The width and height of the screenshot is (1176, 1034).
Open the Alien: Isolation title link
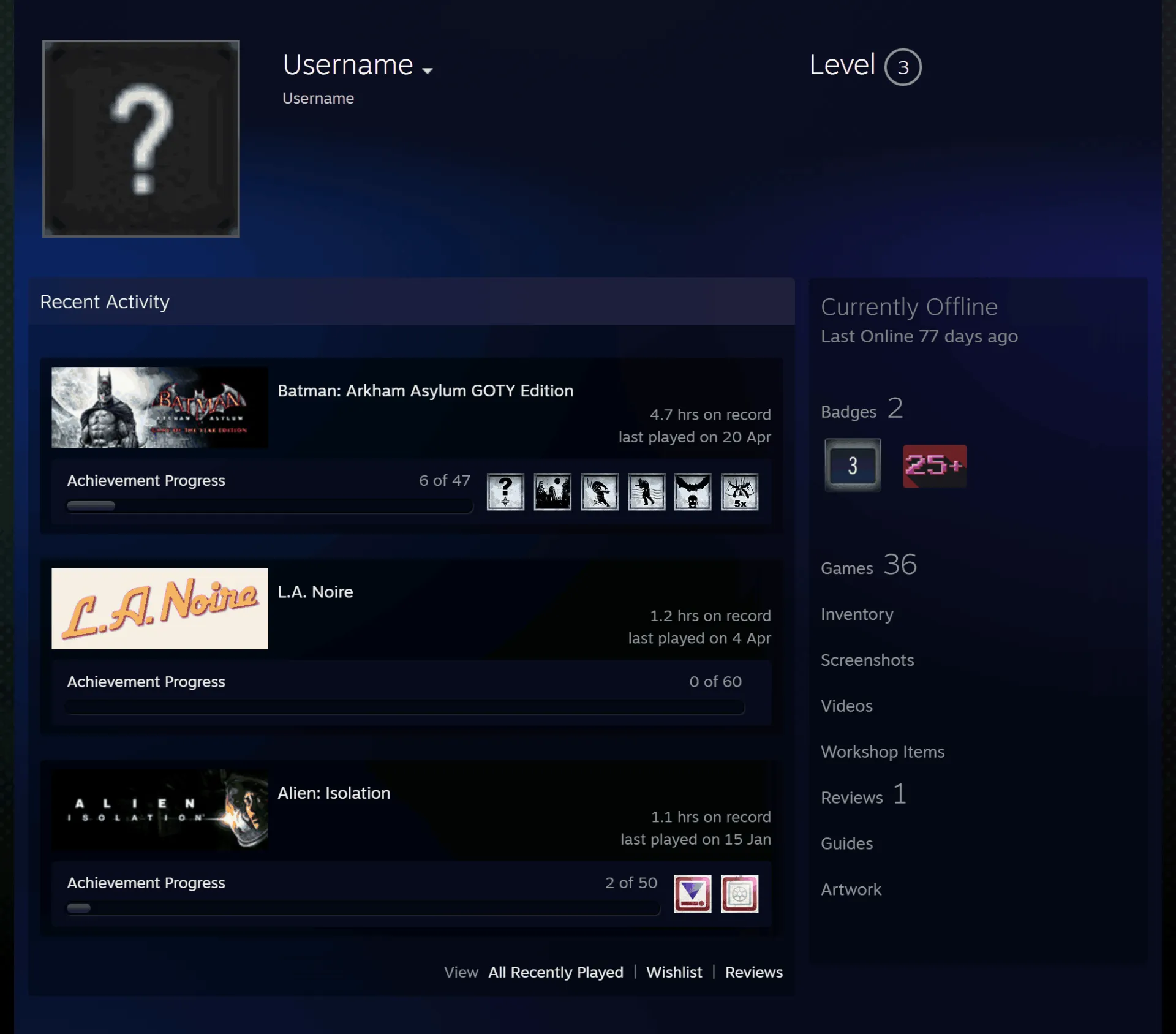coord(334,793)
